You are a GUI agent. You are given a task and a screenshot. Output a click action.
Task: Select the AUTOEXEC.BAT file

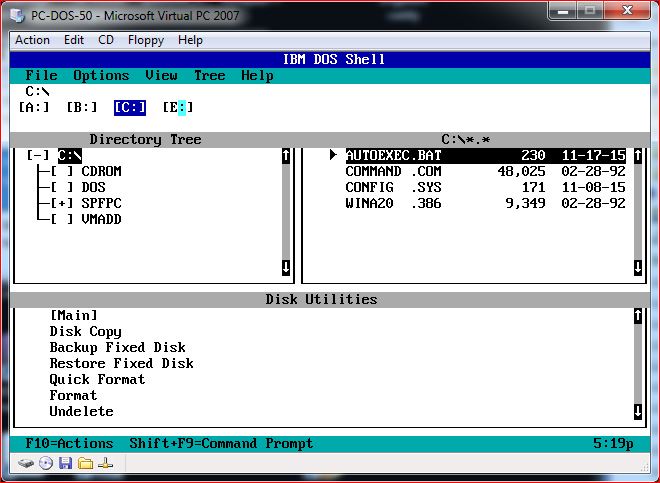(486, 155)
